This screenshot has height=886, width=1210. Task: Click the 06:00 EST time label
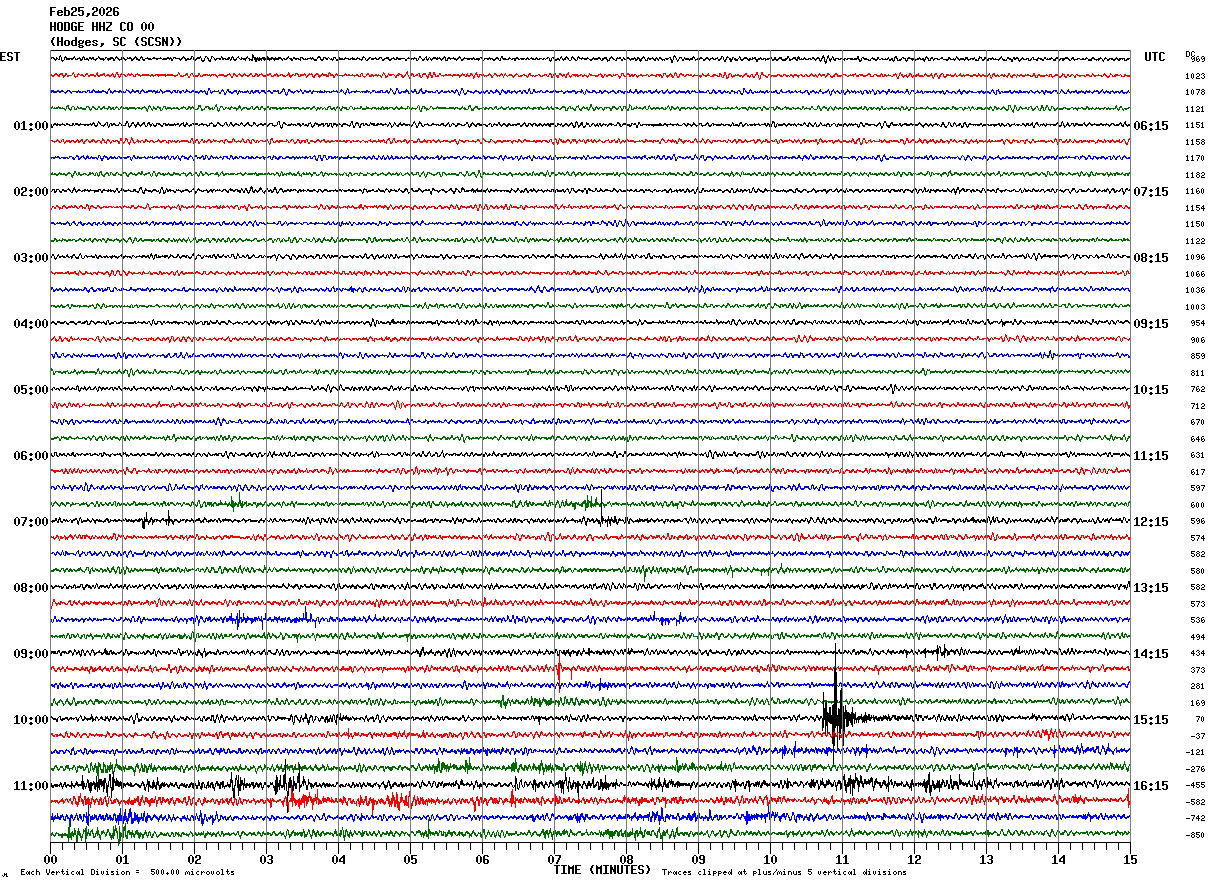(31, 456)
